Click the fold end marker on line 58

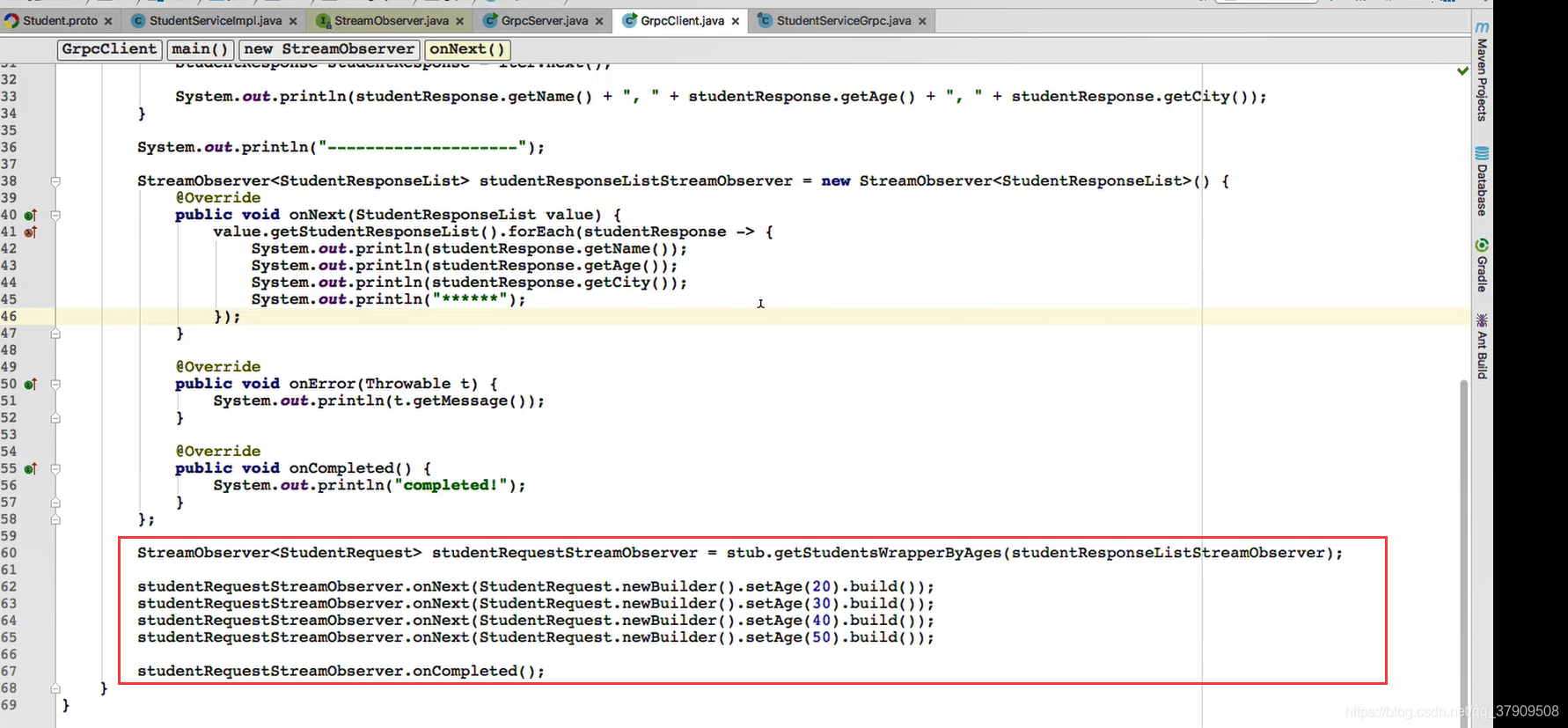[55, 519]
